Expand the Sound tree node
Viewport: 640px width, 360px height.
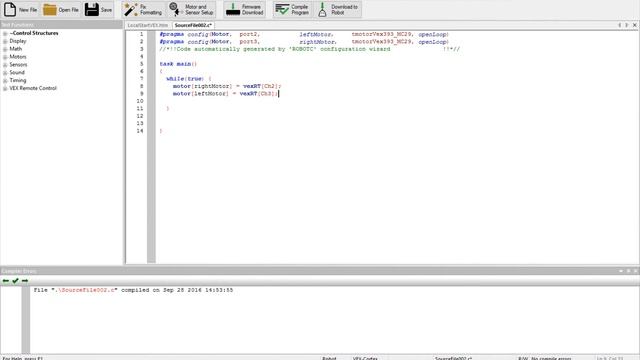5,73
